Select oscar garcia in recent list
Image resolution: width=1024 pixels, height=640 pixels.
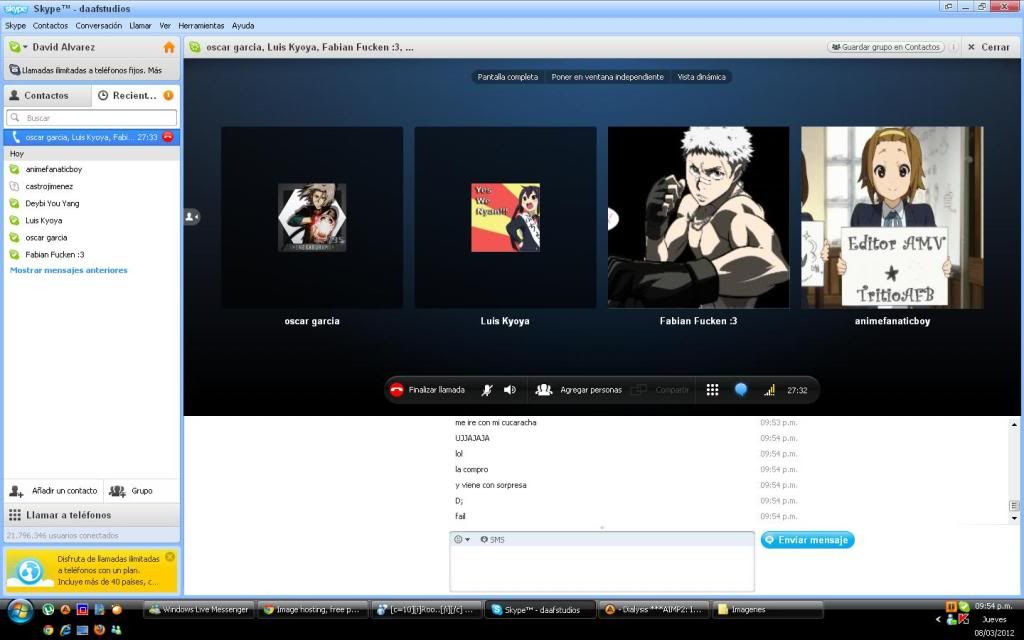click(91, 237)
